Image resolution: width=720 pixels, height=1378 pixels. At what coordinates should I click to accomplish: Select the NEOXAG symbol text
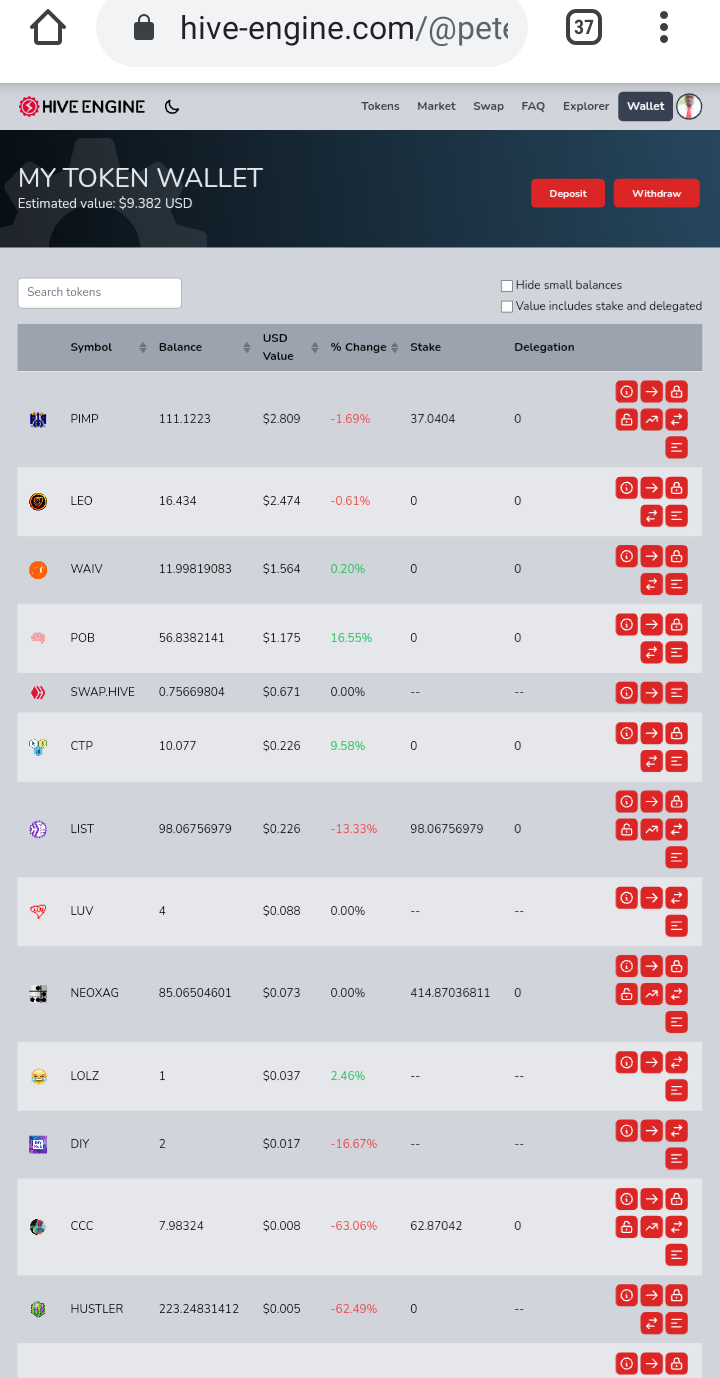tap(95, 993)
